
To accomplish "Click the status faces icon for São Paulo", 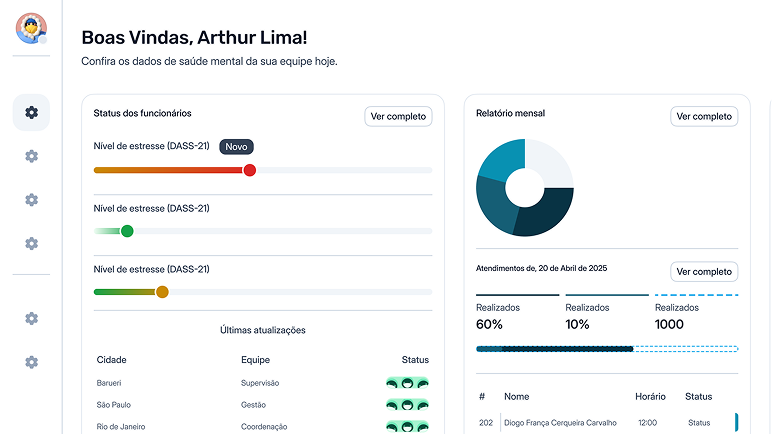I will (407, 405).
